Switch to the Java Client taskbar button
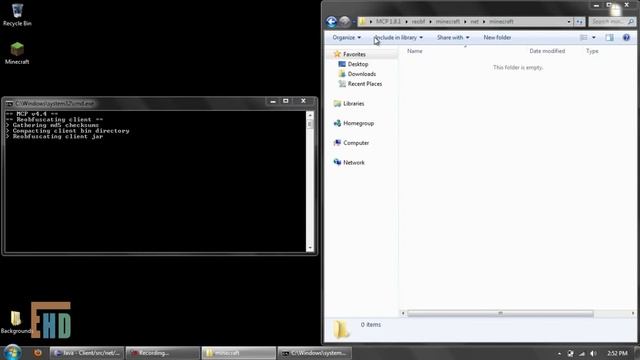The image size is (640, 360). click(x=87, y=353)
